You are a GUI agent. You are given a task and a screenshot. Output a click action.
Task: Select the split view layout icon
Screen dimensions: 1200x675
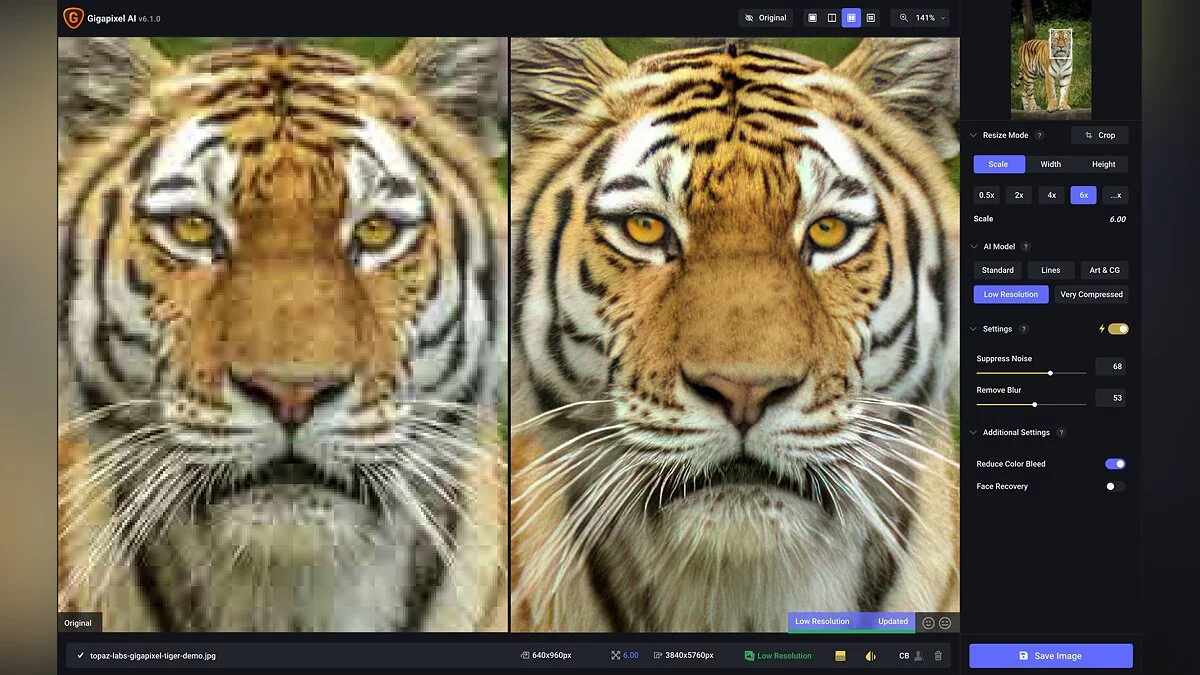click(x=831, y=18)
